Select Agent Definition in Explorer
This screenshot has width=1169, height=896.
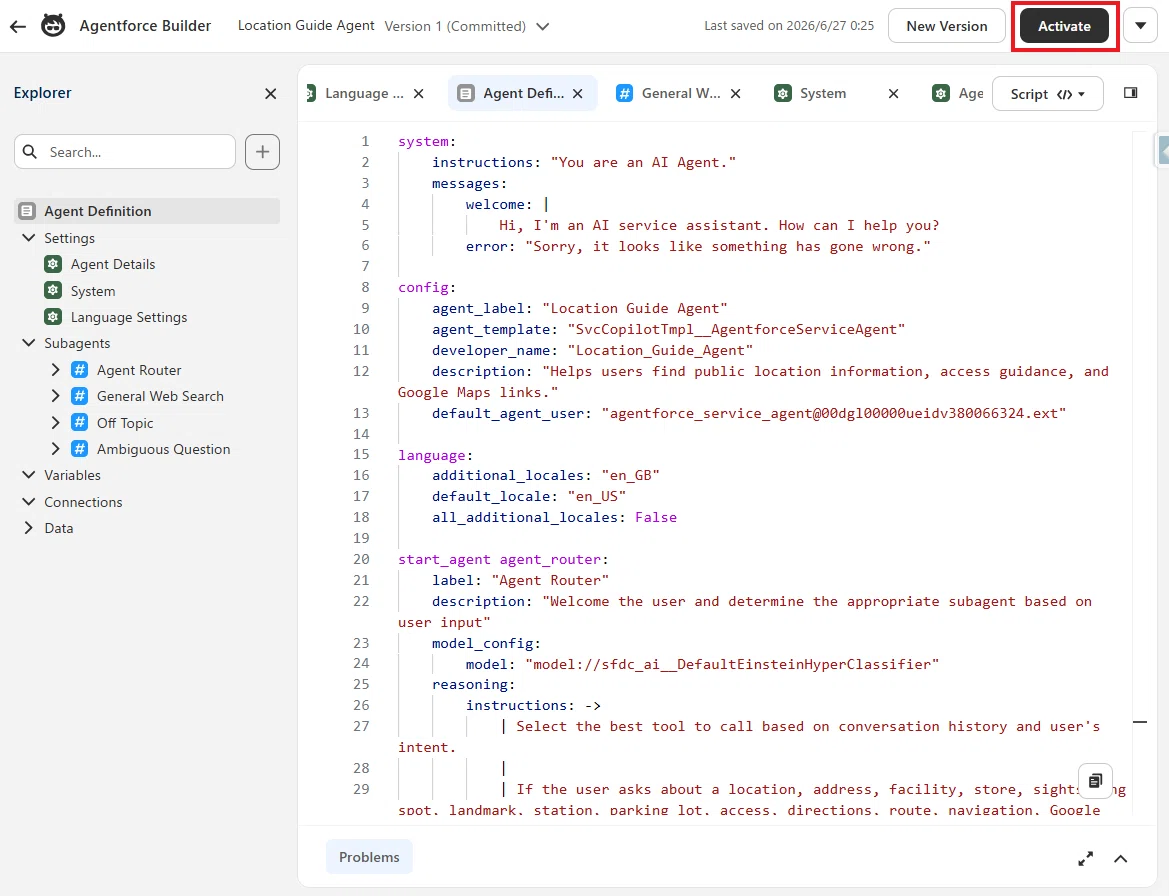coord(147,211)
